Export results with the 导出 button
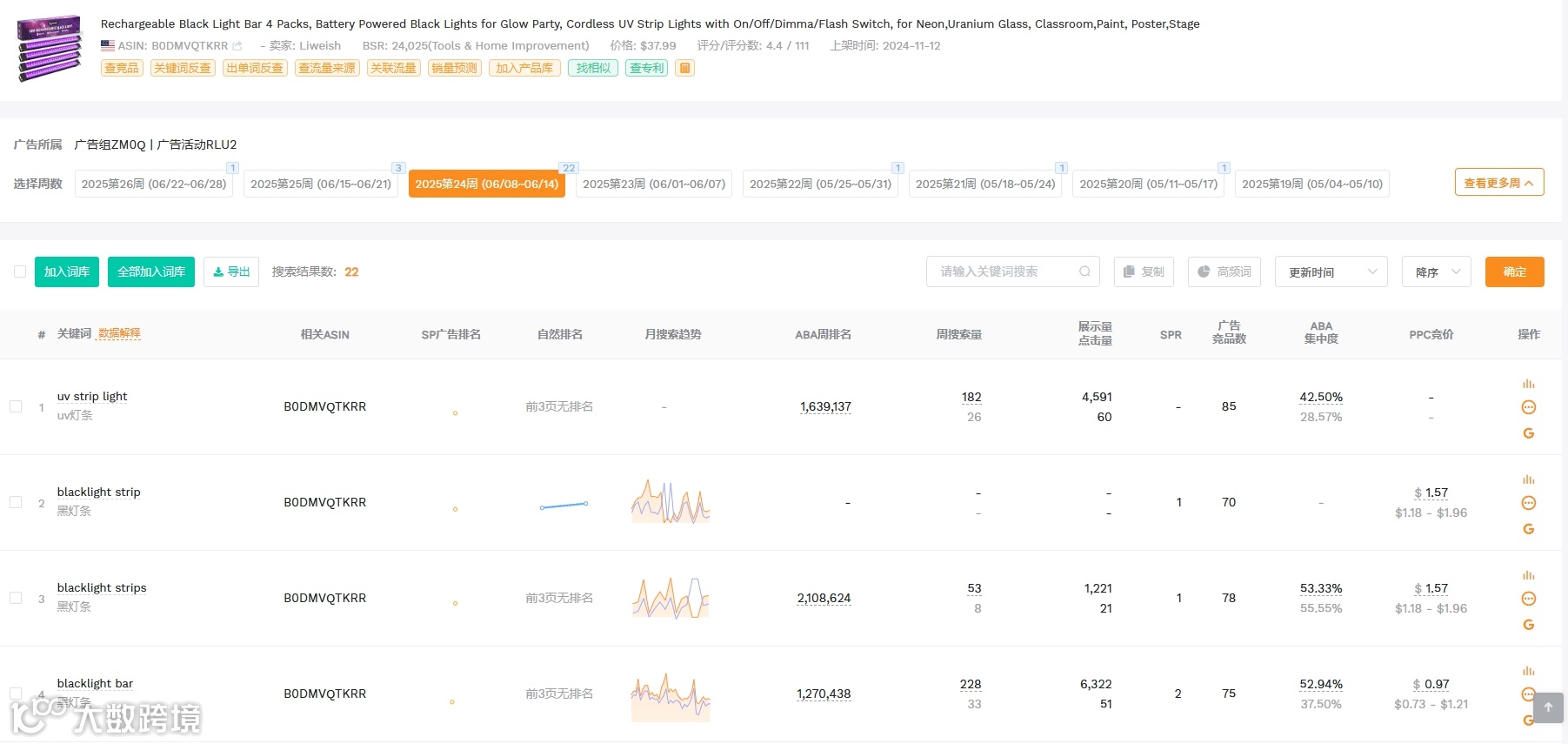Screen dimensions: 1568x744 [x=231, y=271]
